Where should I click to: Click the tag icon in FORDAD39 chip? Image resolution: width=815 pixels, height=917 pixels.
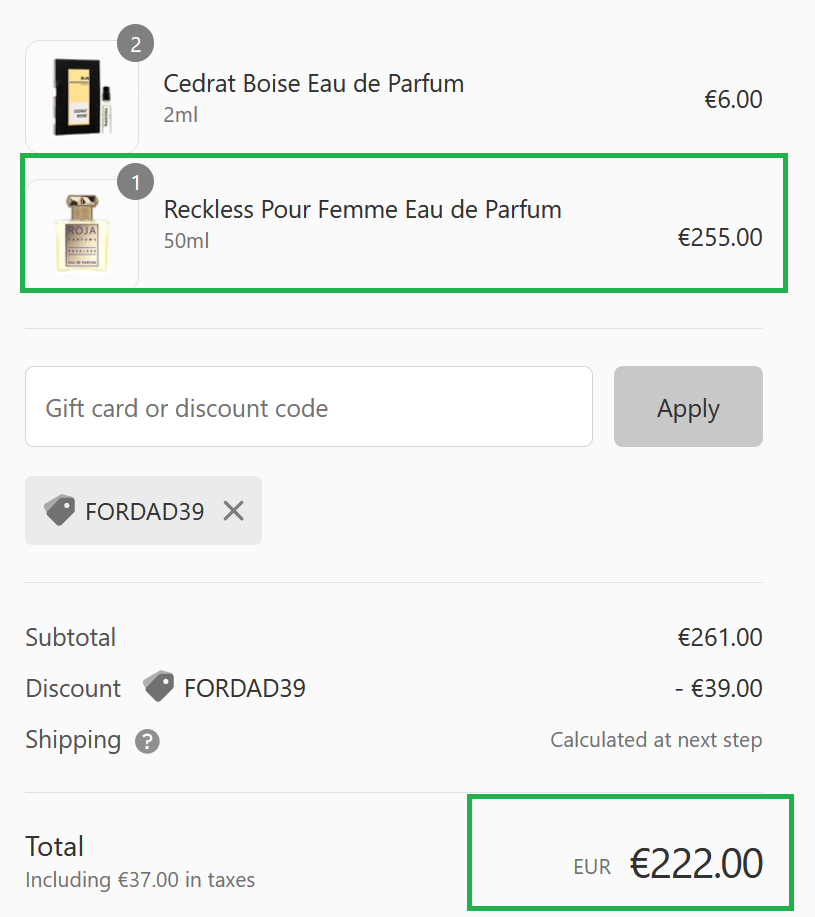click(59, 511)
